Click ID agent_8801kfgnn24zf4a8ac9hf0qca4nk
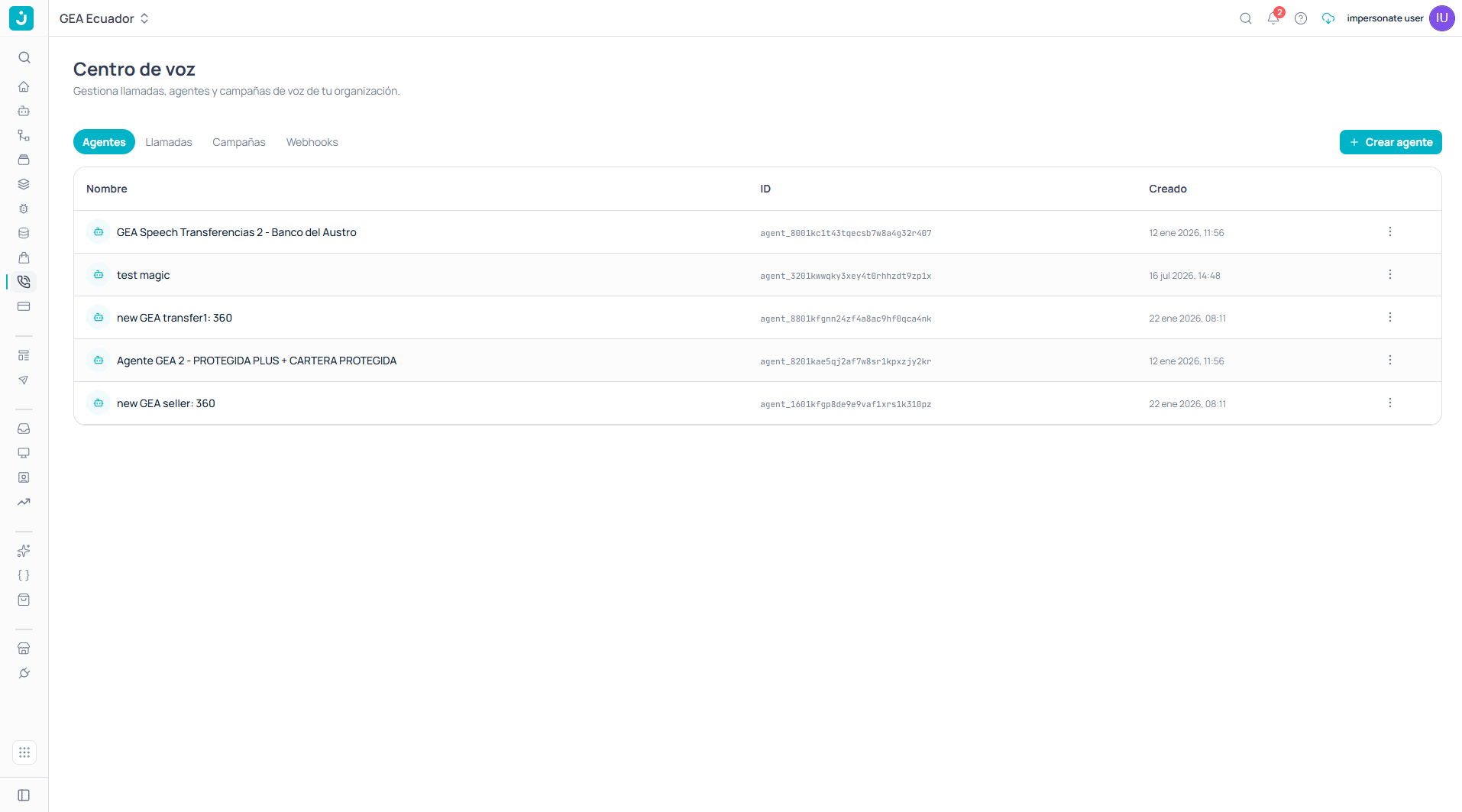 [846, 319]
